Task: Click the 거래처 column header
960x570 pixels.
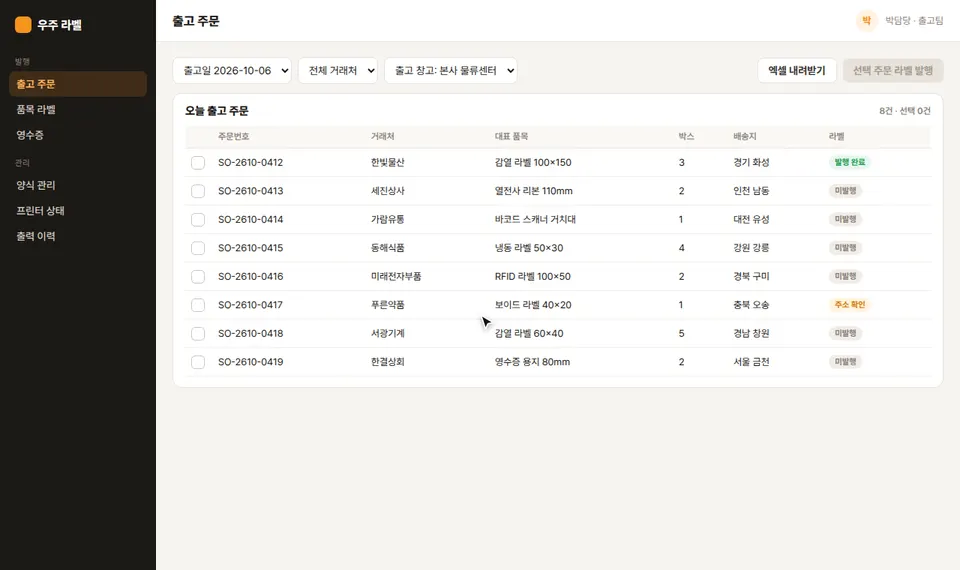Action: click(x=383, y=137)
